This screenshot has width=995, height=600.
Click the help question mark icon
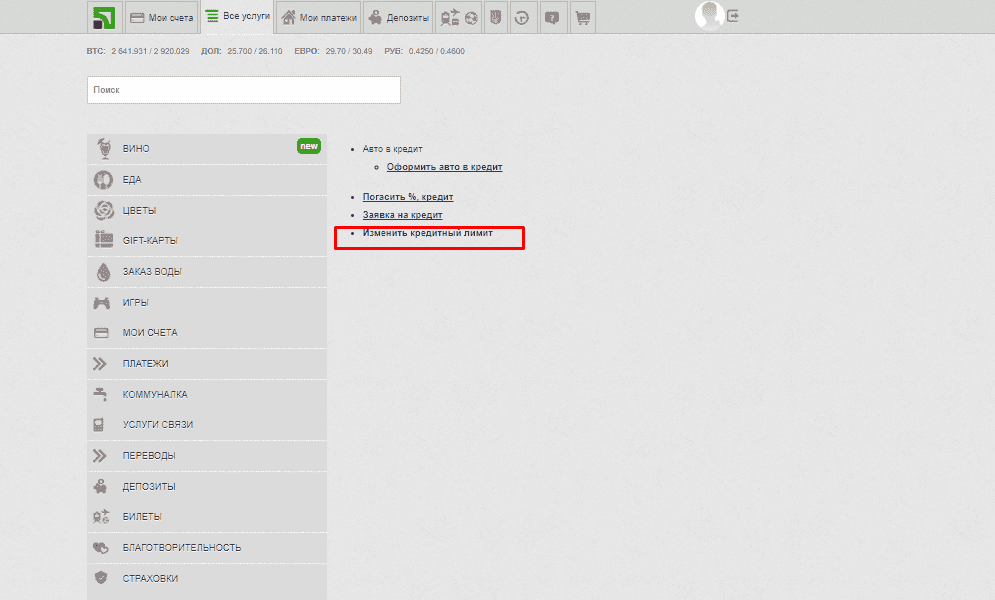[x=551, y=17]
